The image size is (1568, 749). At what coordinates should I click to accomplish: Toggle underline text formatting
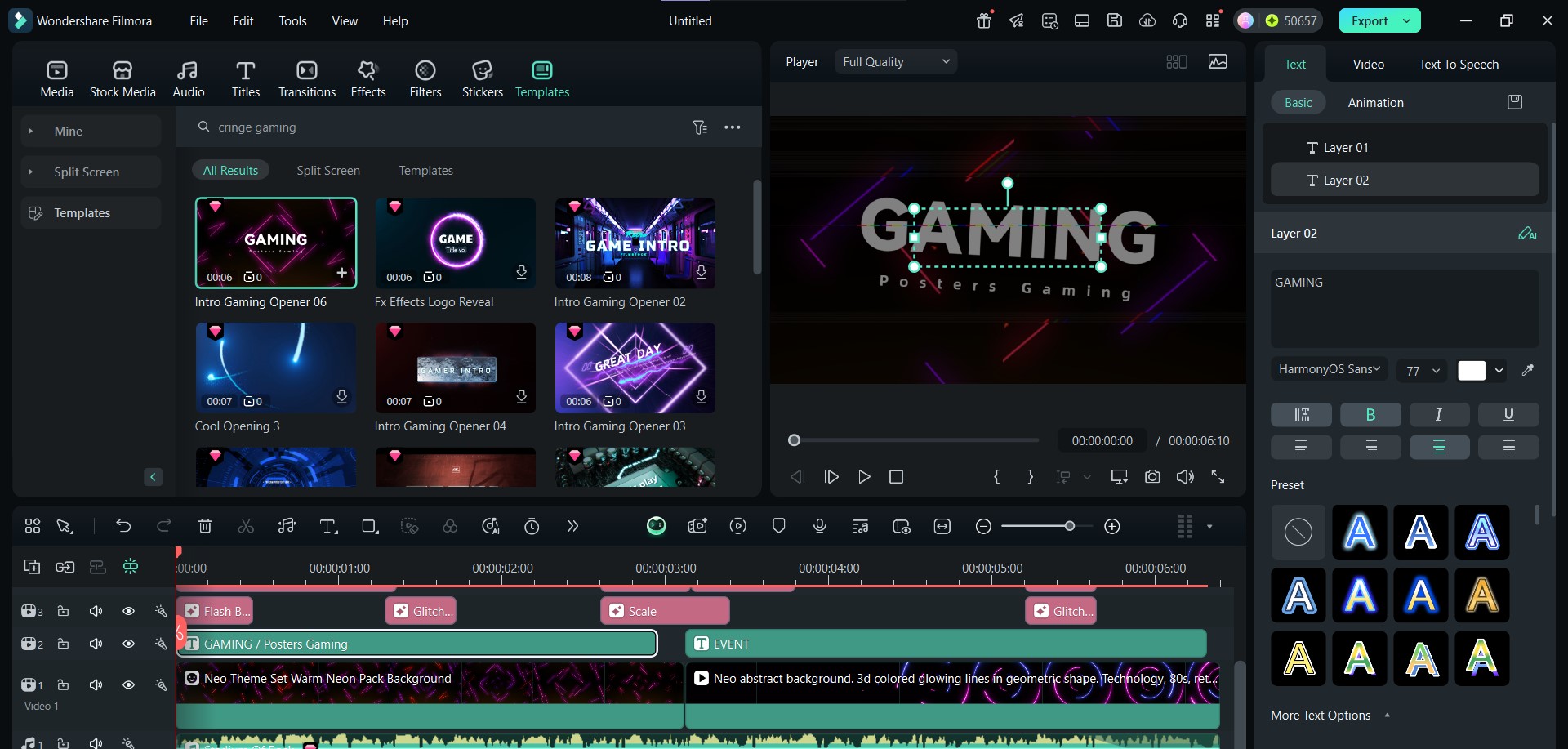click(x=1508, y=415)
